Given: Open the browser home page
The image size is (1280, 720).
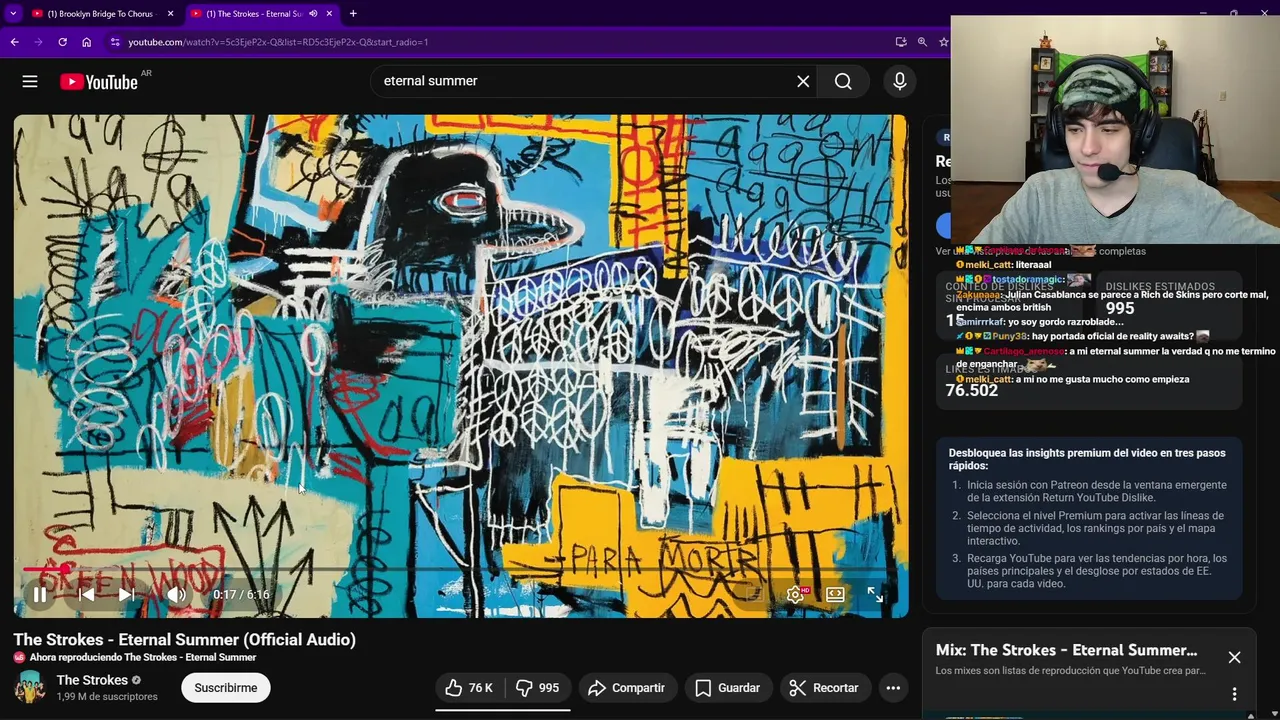Looking at the screenshot, I should pos(86,42).
